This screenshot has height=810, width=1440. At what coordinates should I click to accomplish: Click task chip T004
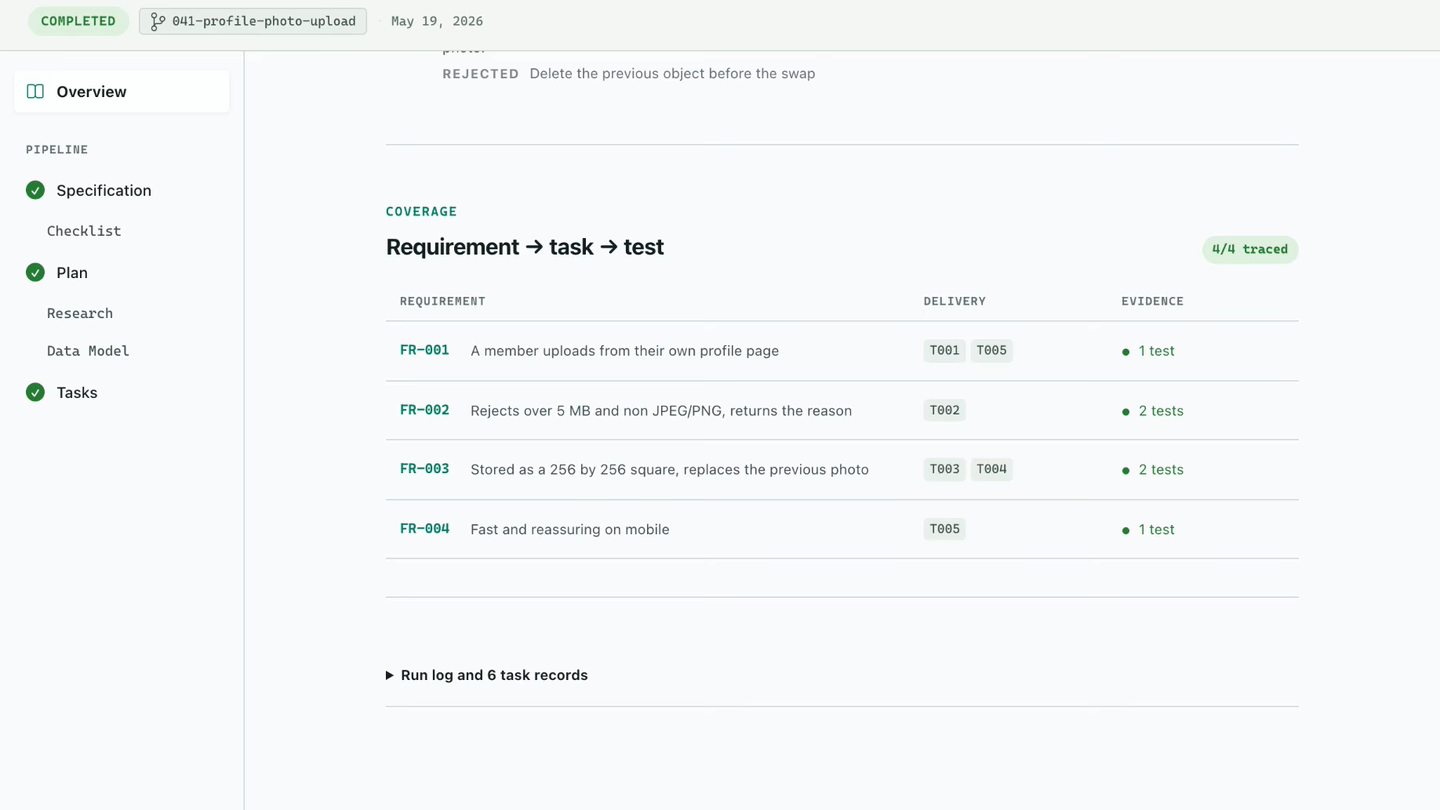992,470
